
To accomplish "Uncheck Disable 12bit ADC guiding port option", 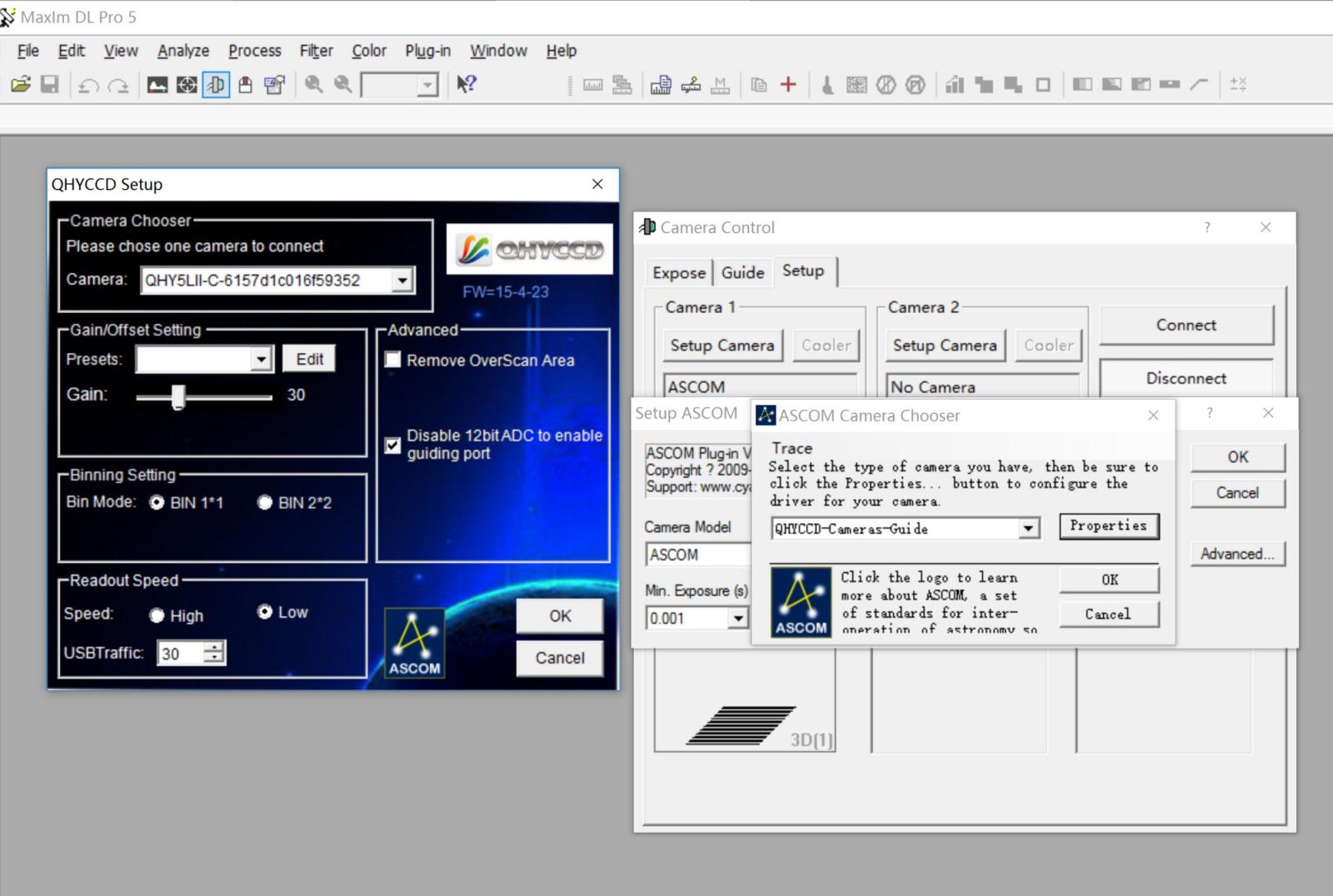I will (x=393, y=445).
